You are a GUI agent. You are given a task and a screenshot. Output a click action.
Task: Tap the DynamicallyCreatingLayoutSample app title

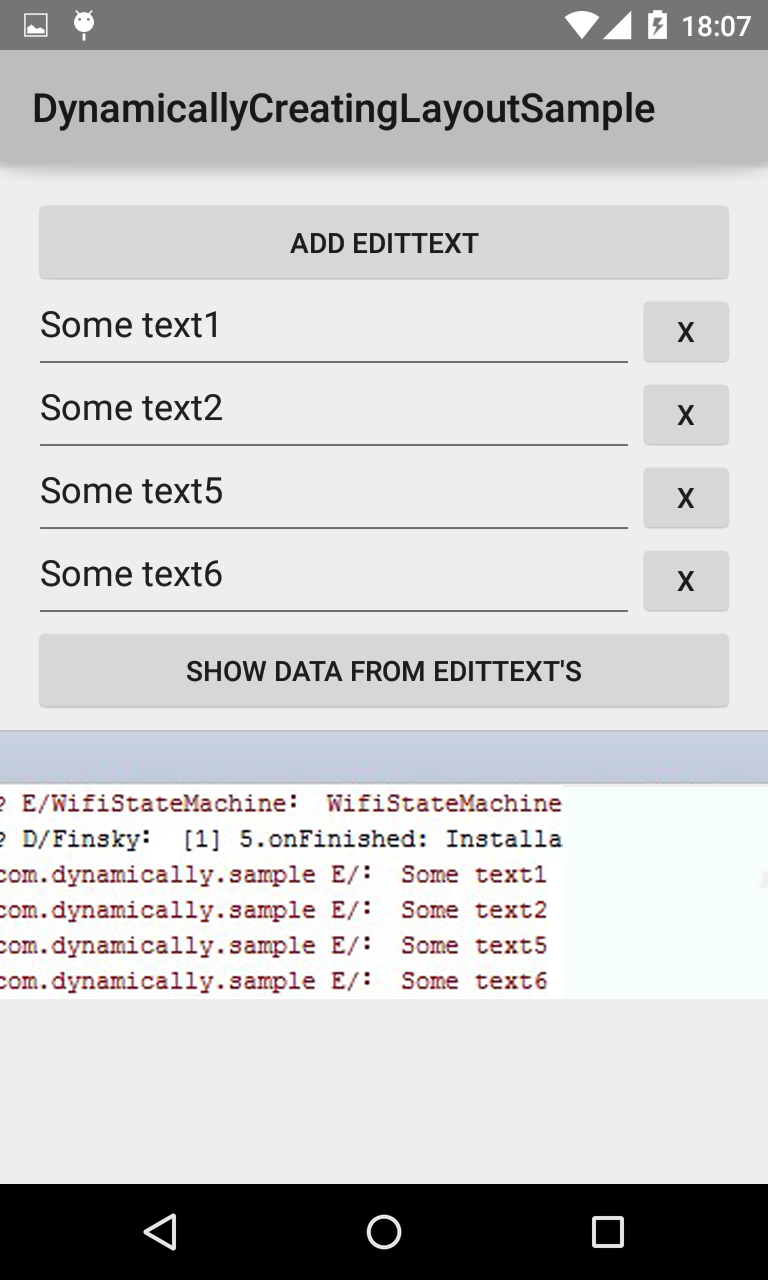(x=343, y=108)
